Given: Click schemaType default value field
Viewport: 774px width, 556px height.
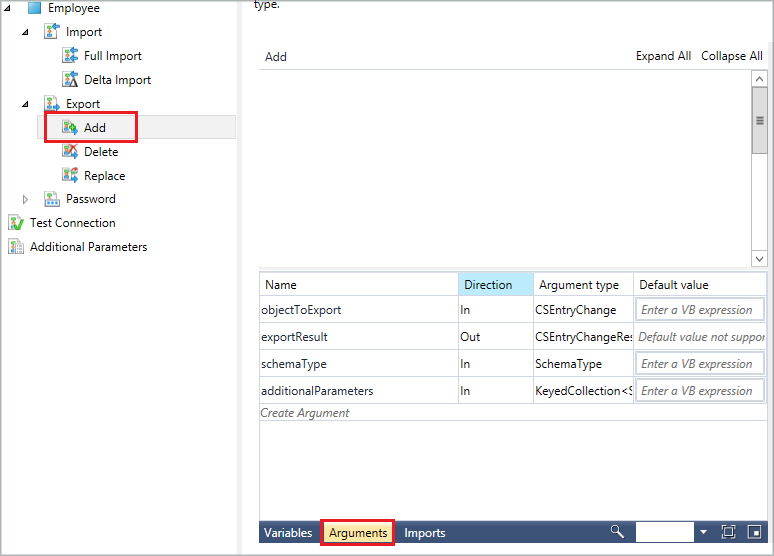Looking at the screenshot, I should 699,364.
